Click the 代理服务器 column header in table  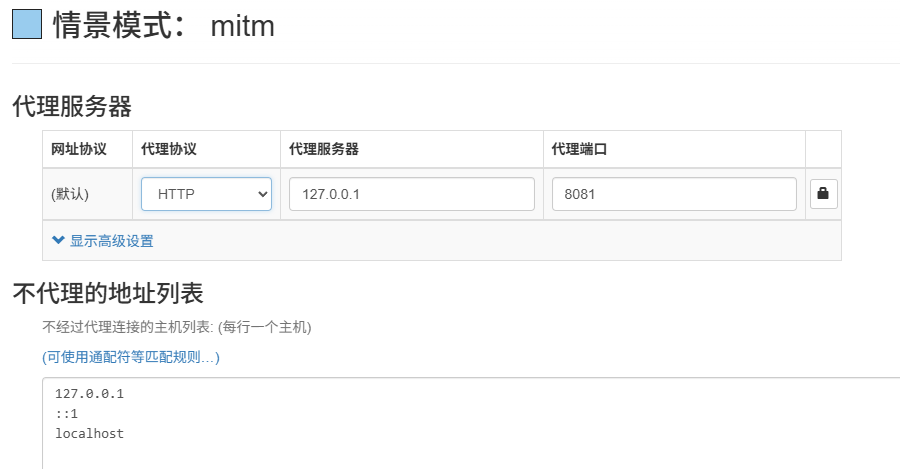(x=324, y=149)
